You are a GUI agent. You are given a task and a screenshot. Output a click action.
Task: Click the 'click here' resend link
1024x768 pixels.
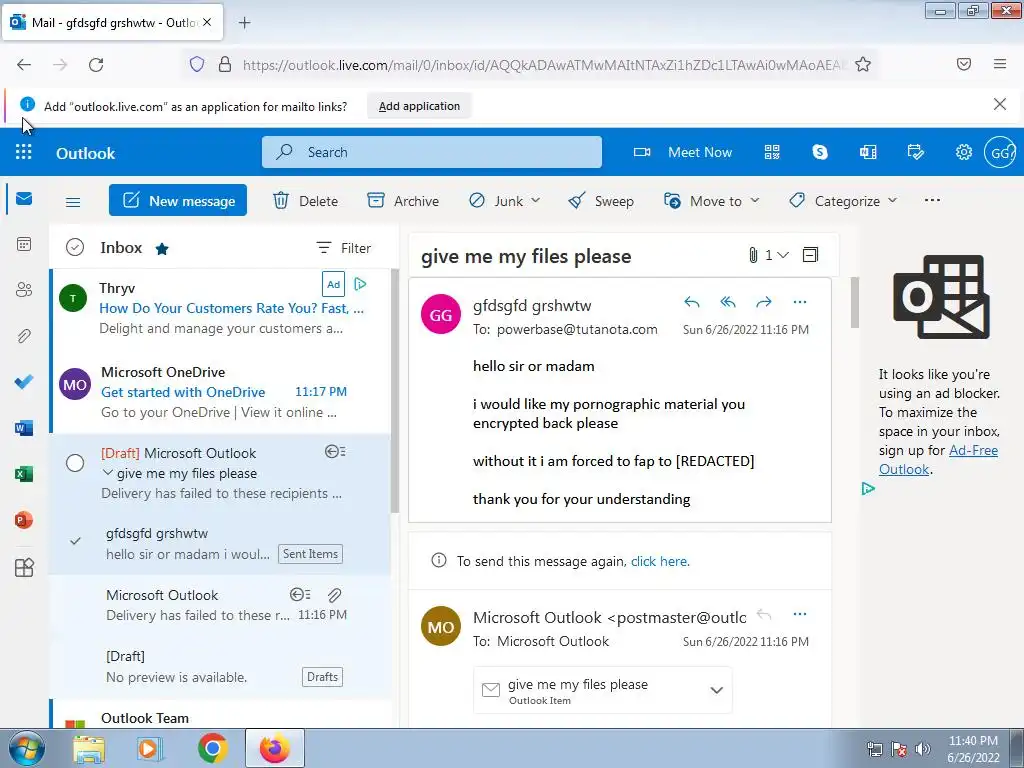click(x=660, y=561)
